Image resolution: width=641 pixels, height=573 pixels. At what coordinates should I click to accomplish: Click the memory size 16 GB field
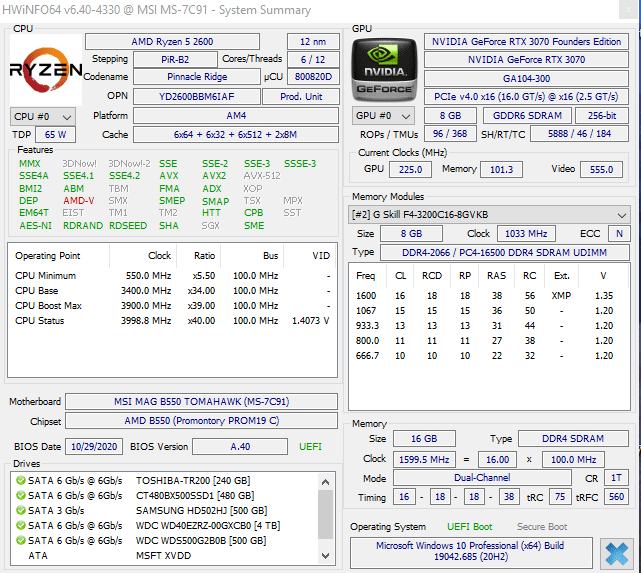(x=424, y=439)
